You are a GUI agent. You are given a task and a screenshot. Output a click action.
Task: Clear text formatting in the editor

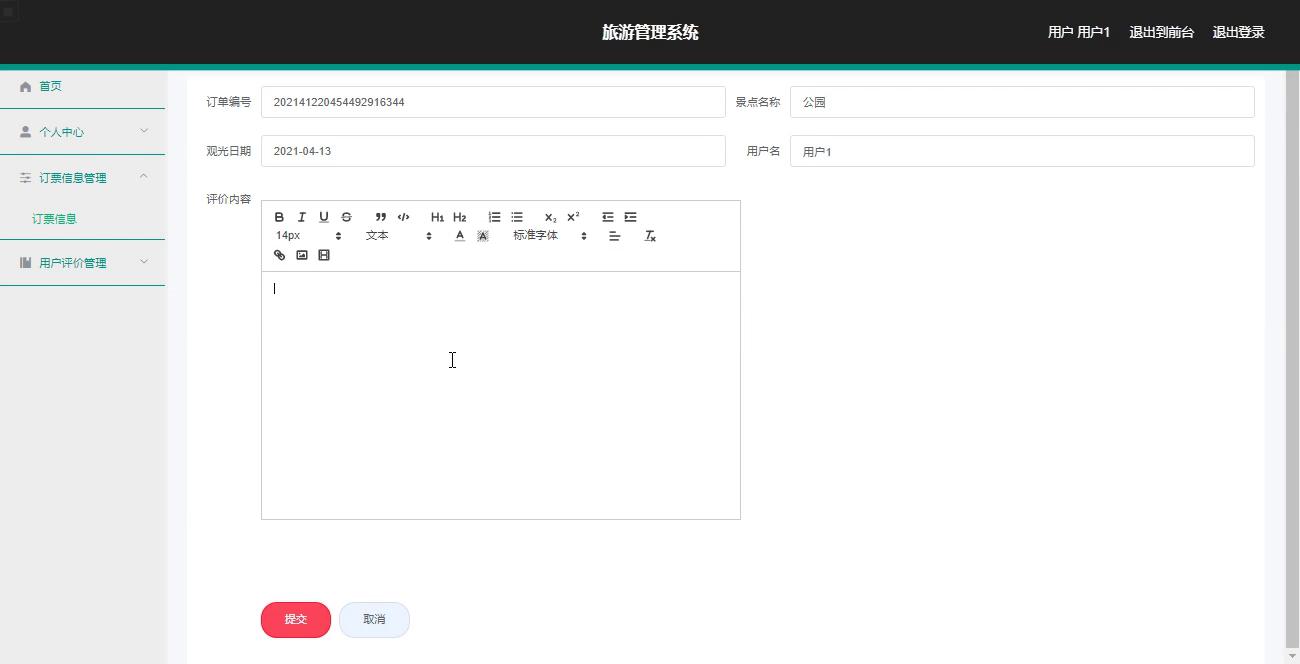[650, 236]
